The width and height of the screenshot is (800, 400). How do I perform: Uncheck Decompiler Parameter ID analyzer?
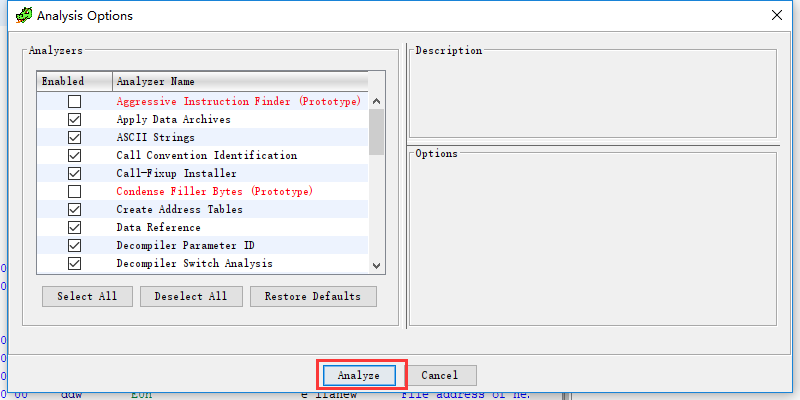pos(74,246)
